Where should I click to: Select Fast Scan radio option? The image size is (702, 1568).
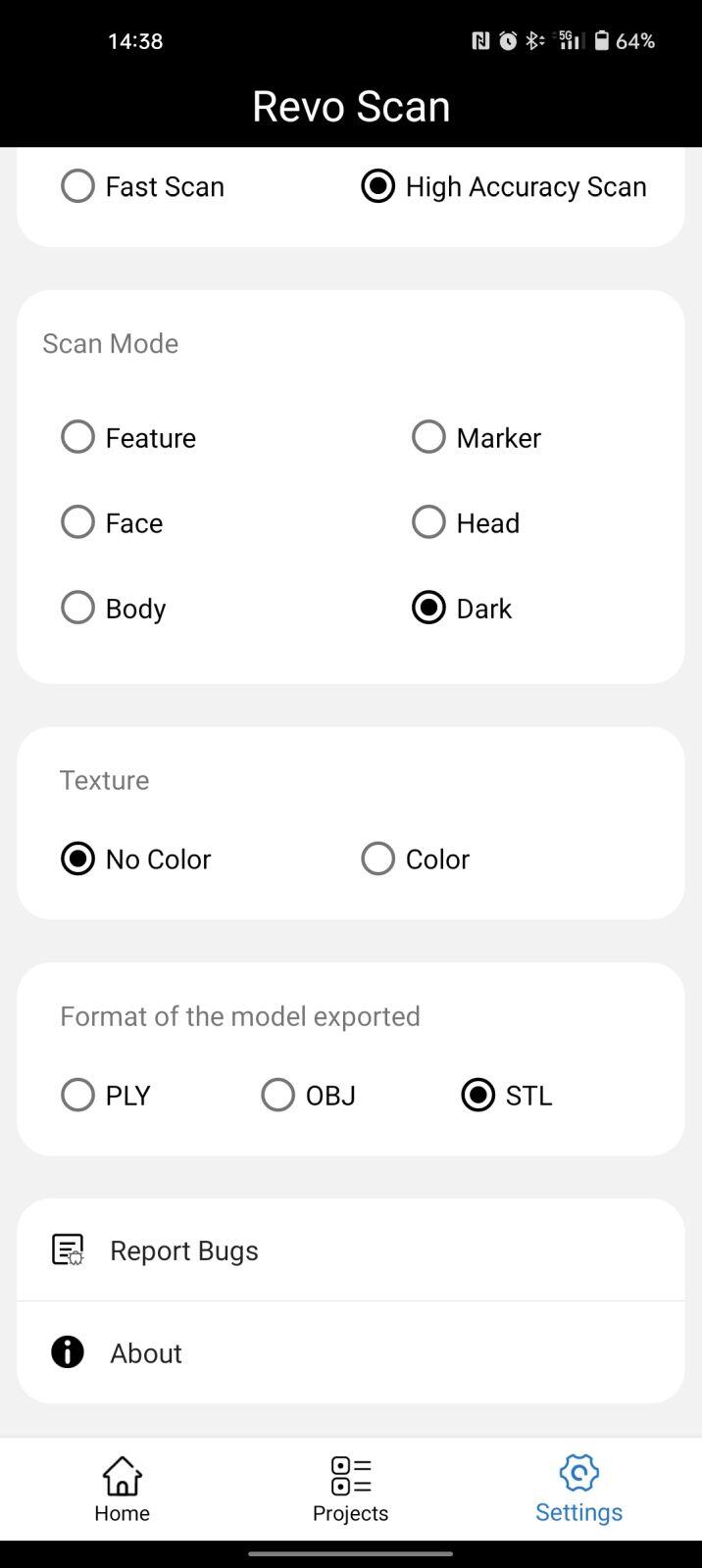pyautogui.click(x=78, y=186)
